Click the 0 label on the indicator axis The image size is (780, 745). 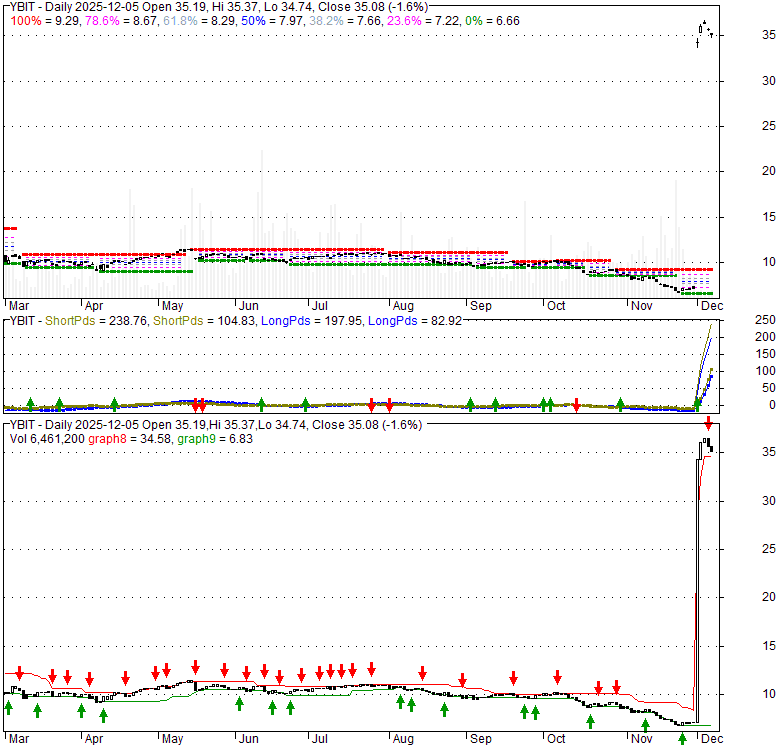pos(772,405)
